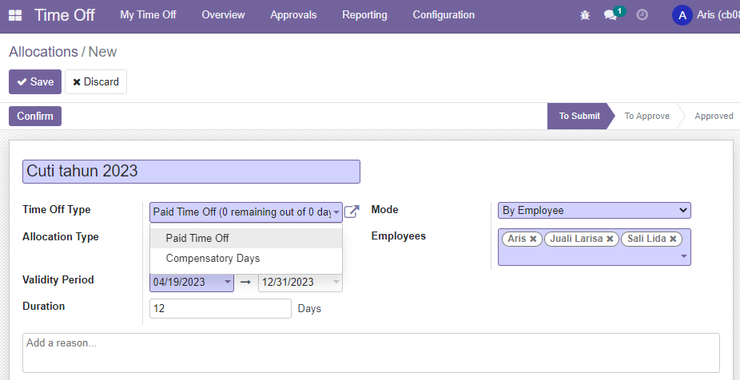The image size is (740, 380).
Task: Remove Aris from Employees tags
Action: tap(533, 239)
